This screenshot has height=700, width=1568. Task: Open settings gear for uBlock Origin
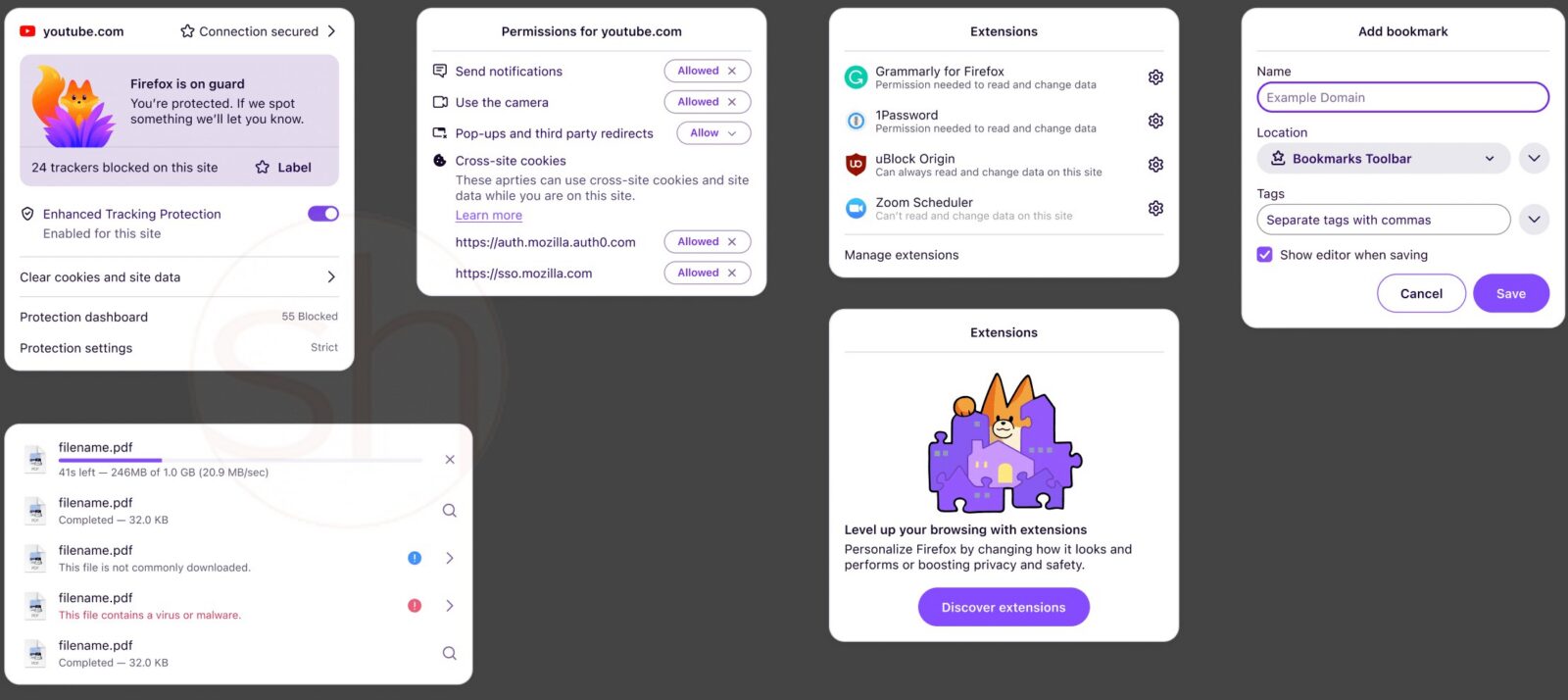[x=1155, y=165]
